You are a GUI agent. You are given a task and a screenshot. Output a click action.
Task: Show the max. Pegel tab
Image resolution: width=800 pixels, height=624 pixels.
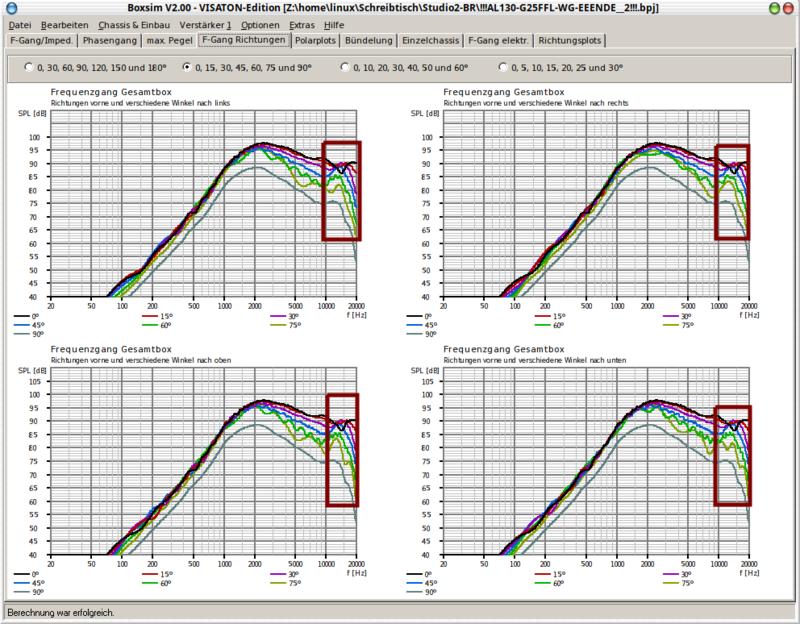tap(169, 41)
